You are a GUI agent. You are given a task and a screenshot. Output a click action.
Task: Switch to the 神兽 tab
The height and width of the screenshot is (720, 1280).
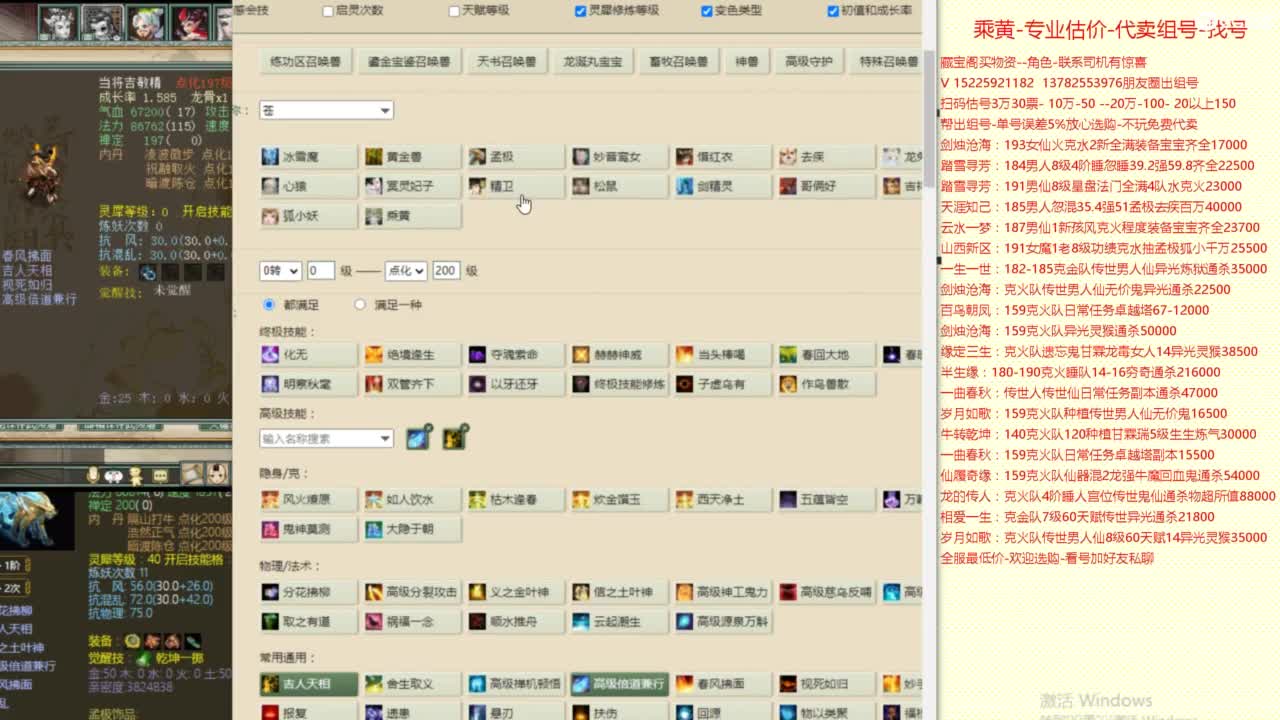[747, 61]
